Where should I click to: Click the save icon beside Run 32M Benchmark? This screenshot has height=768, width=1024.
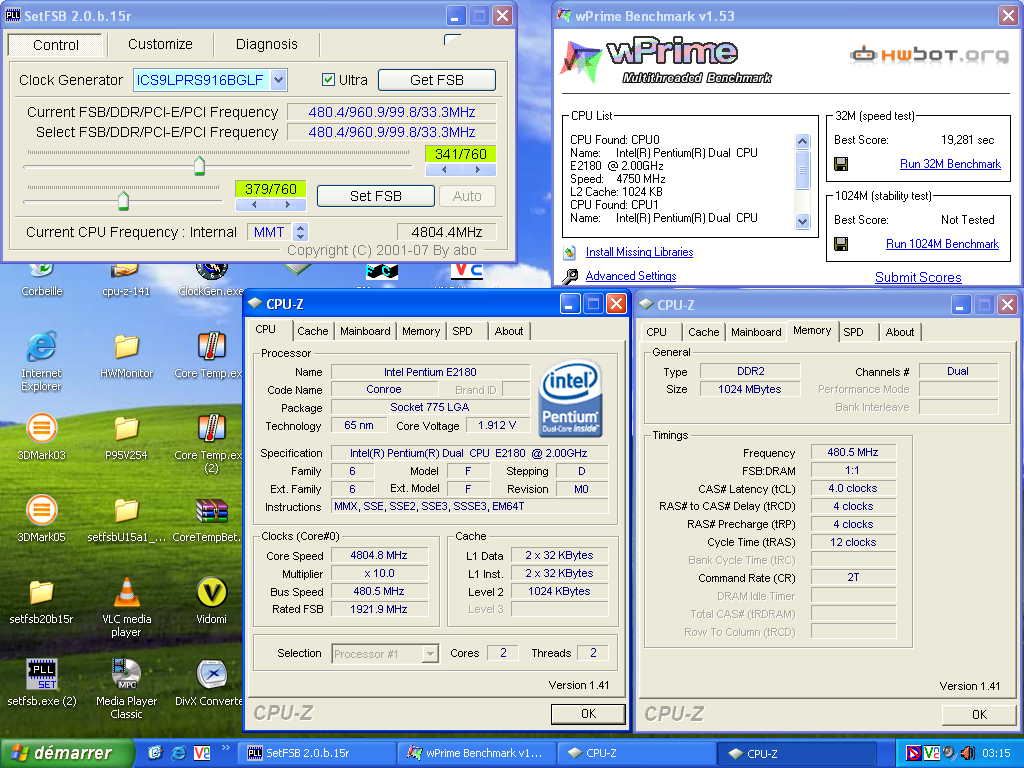(x=841, y=164)
